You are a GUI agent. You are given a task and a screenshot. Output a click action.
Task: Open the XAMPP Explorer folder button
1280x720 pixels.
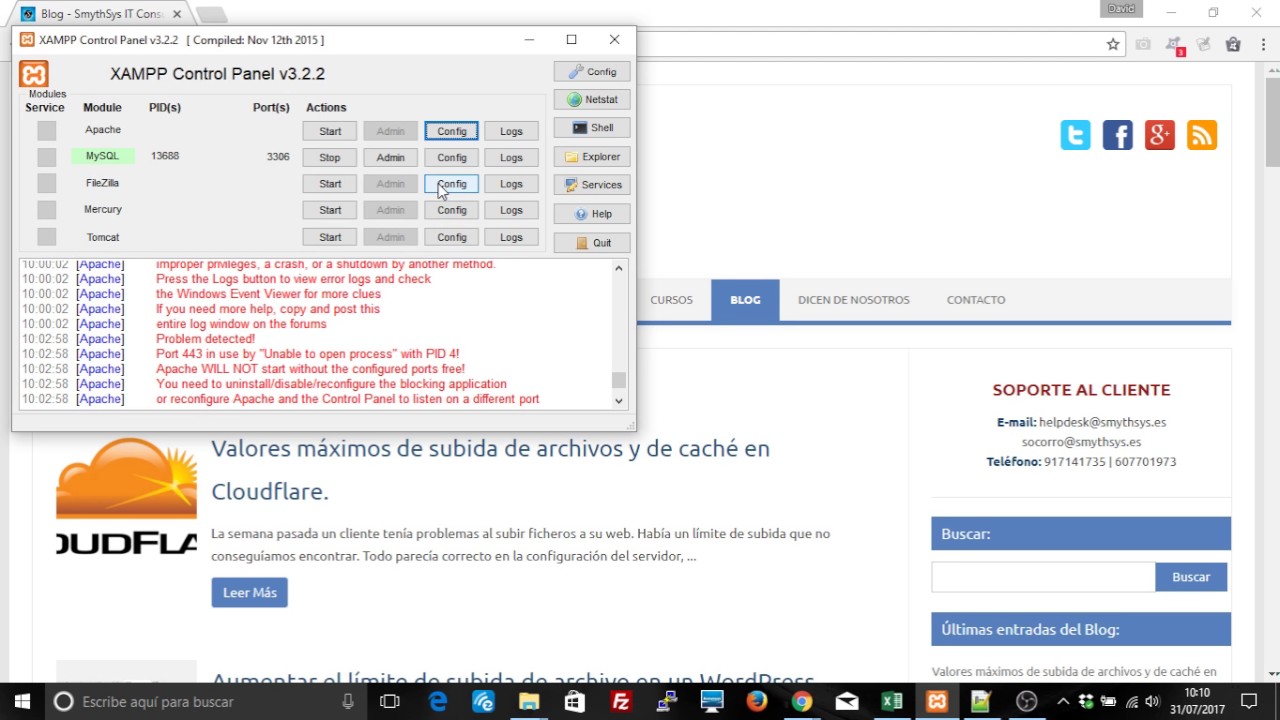click(x=592, y=157)
